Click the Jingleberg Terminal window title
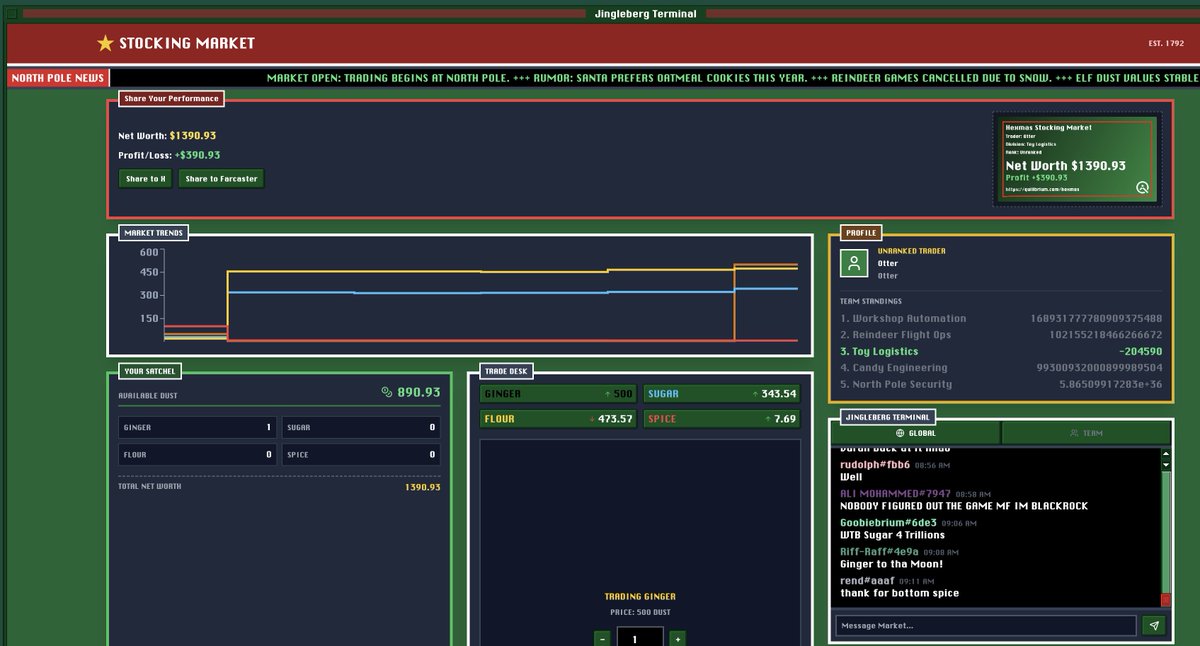The image size is (1200, 646). [x=646, y=14]
